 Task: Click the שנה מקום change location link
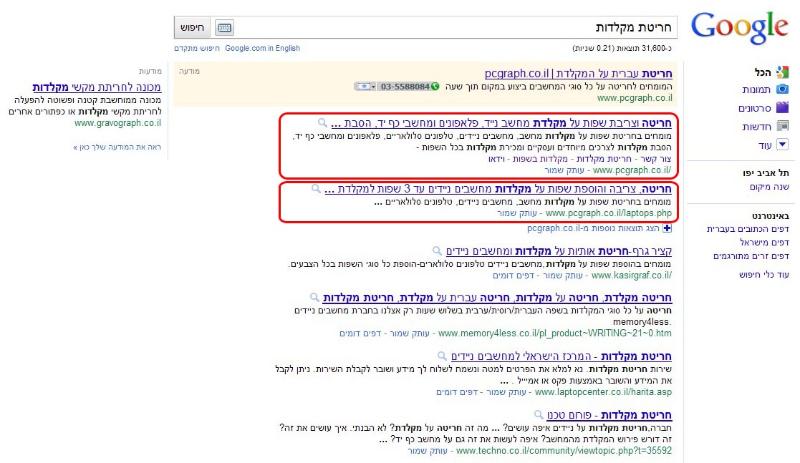[x=769, y=187]
